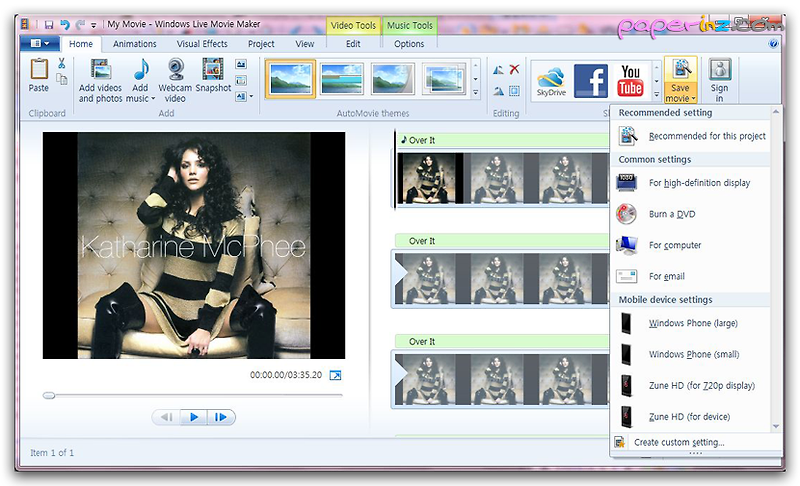The width and height of the screenshot is (800, 486).
Task: Open the Video Tools Edit tab
Action: tap(353, 44)
